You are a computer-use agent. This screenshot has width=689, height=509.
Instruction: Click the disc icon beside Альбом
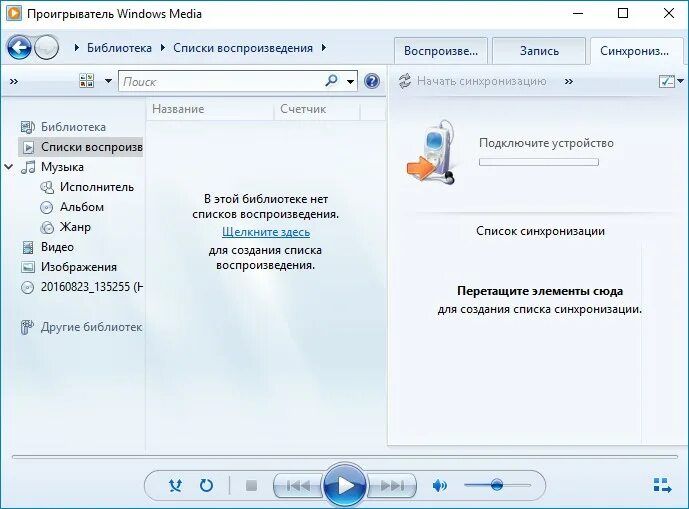46,207
